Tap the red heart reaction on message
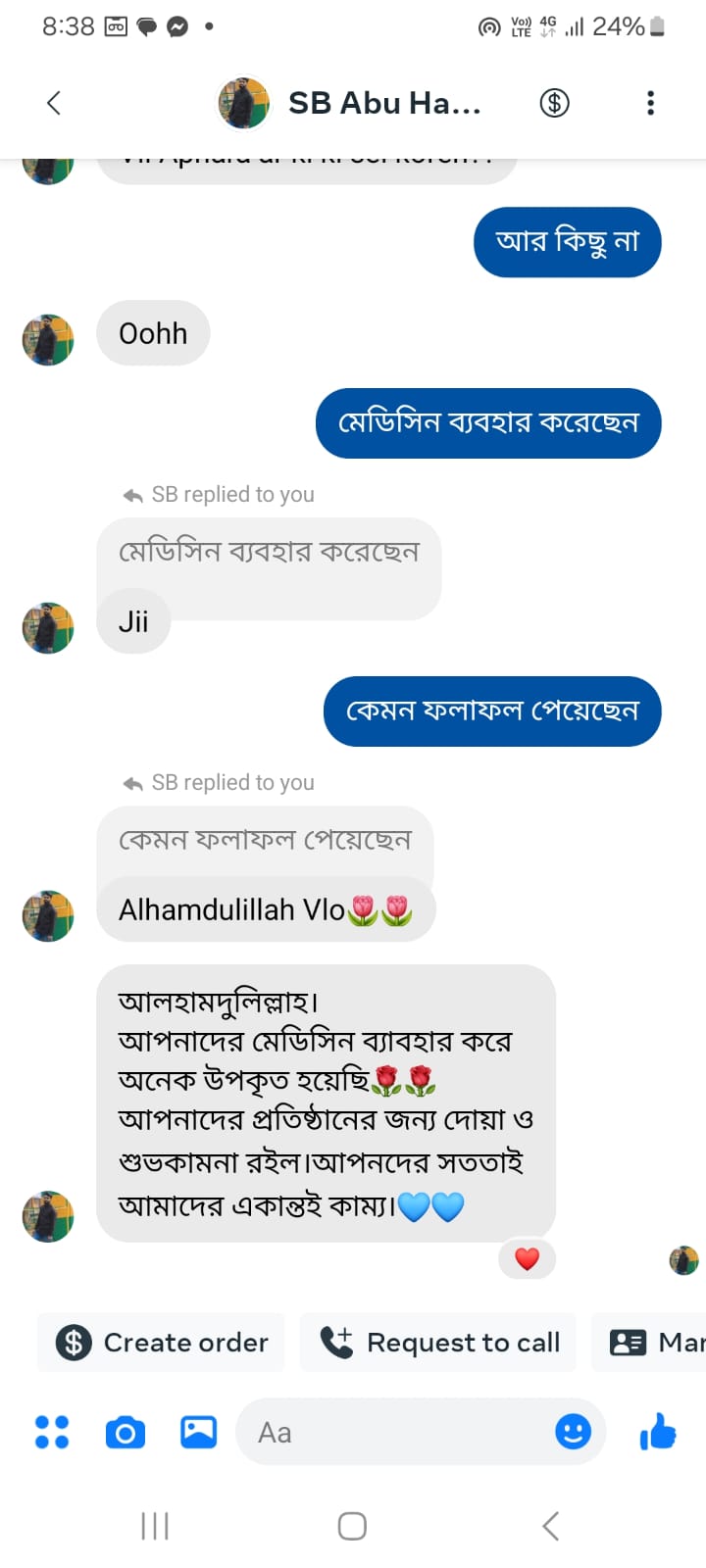This screenshot has width=706, height=1568. point(528,1259)
